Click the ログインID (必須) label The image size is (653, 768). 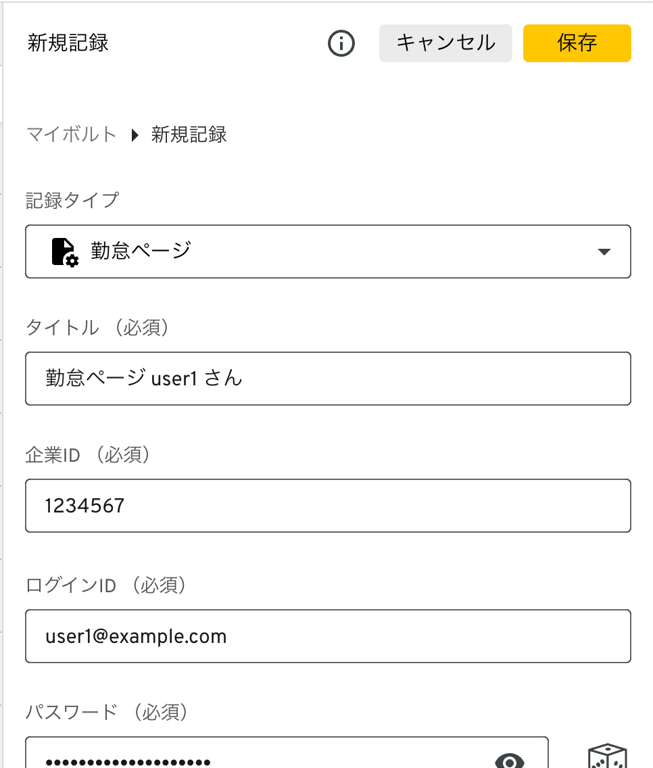coord(106,584)
